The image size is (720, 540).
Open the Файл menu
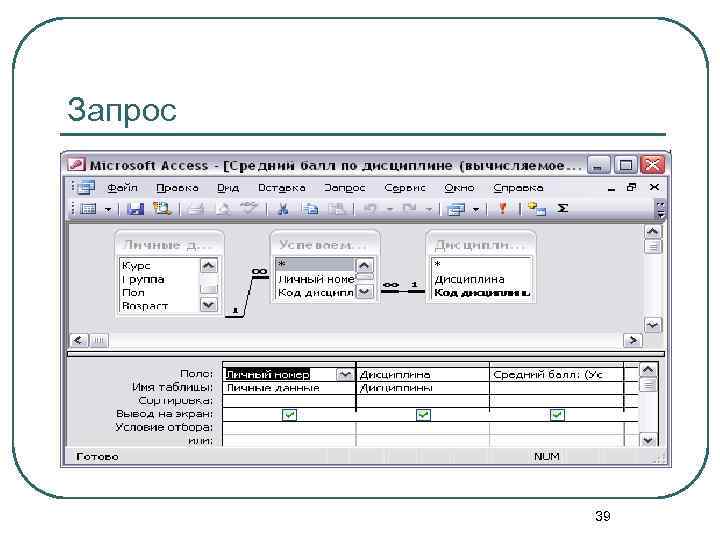click(x=122, y=188)
